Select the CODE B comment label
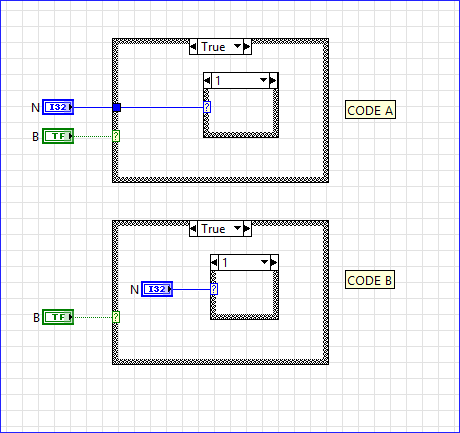This screenshot has height=433, width=460. click(370, 280)
